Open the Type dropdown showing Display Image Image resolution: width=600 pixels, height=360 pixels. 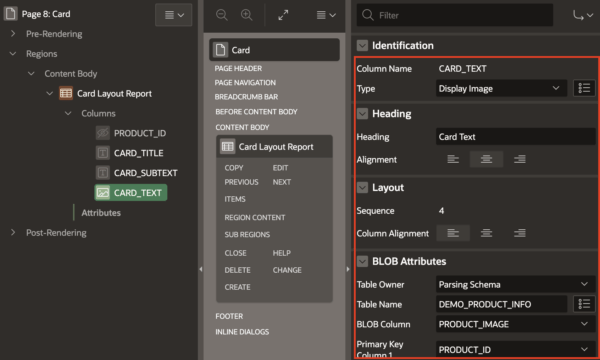click(501, 88)
